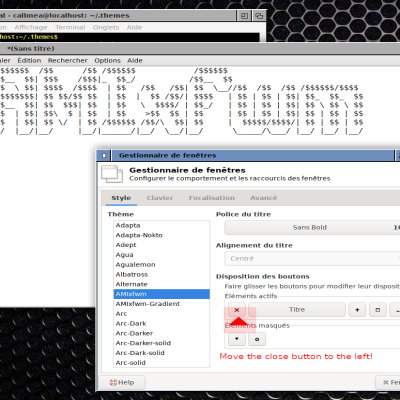Select the Agualemon theme
The image size is (400, 400).
(161, 265)
